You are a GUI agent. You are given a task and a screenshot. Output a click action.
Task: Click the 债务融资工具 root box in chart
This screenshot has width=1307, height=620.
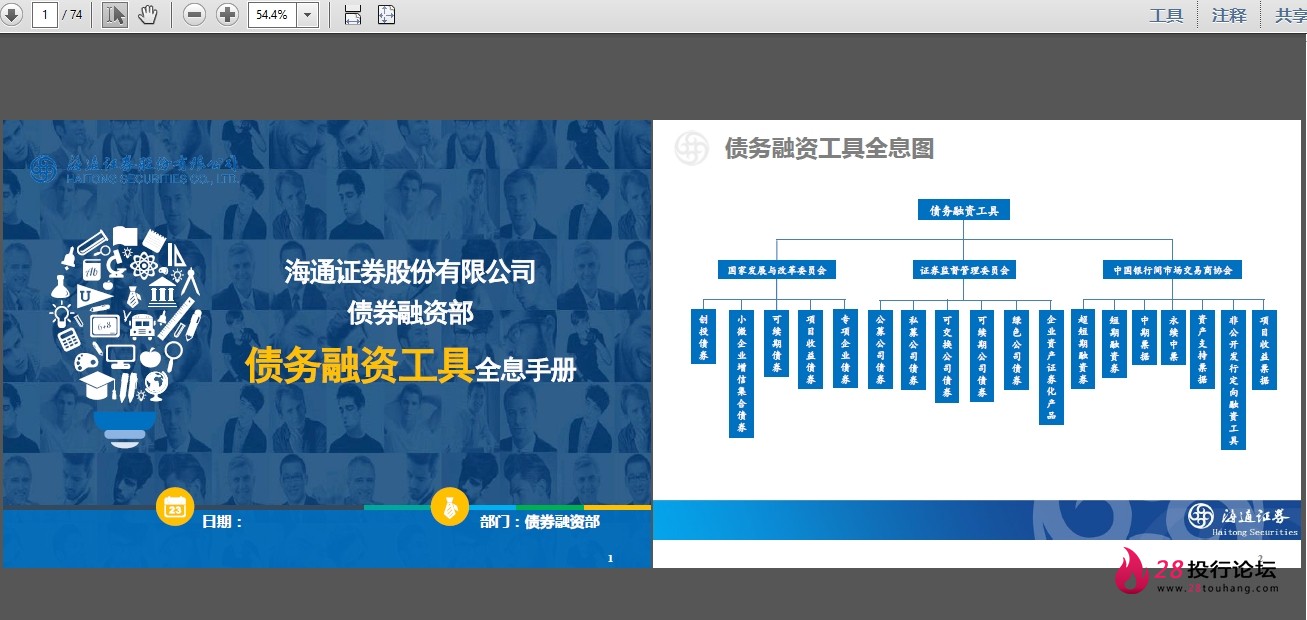point(964,210)
